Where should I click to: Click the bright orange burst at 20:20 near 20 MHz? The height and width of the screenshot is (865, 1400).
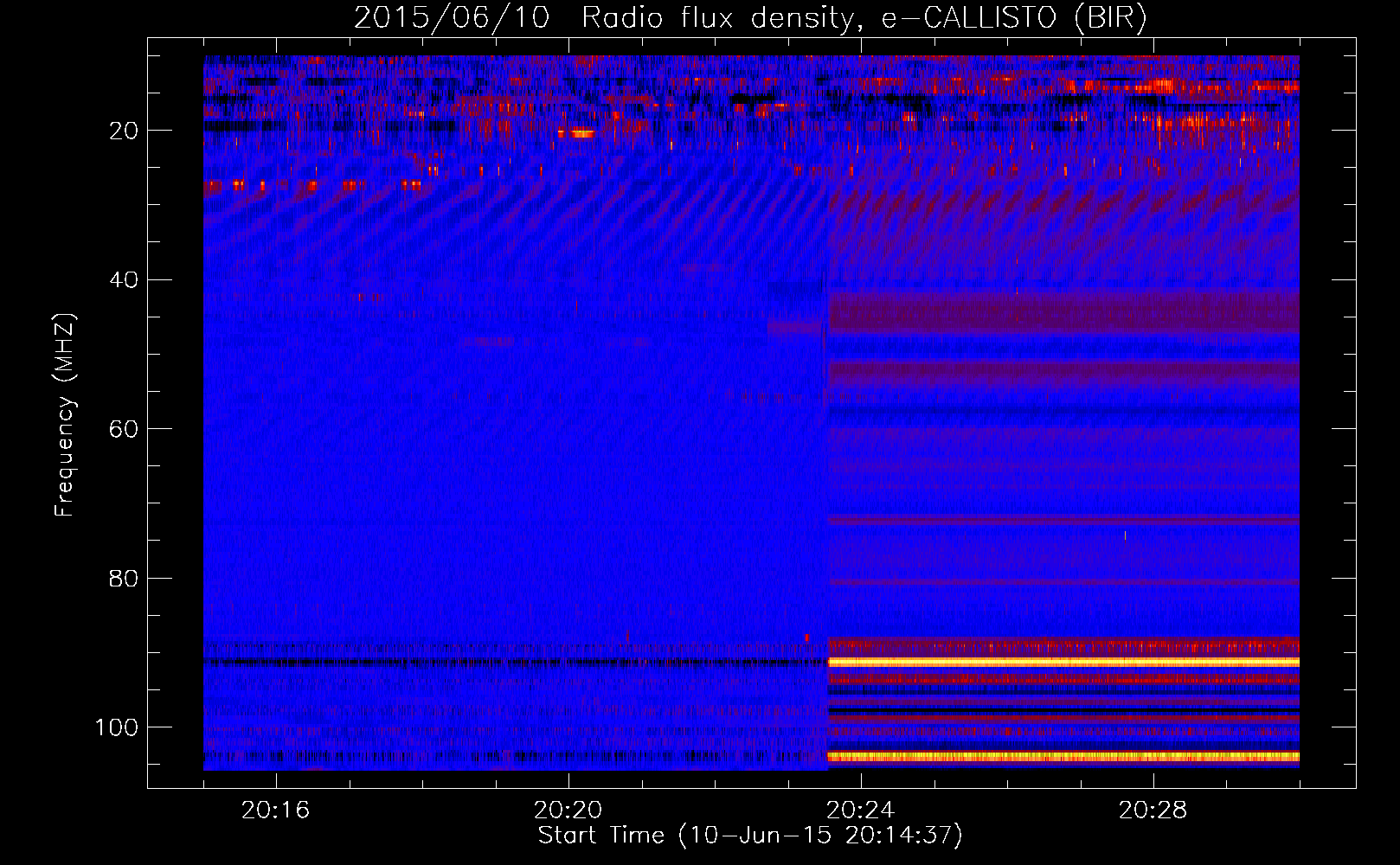pos(577,133)
